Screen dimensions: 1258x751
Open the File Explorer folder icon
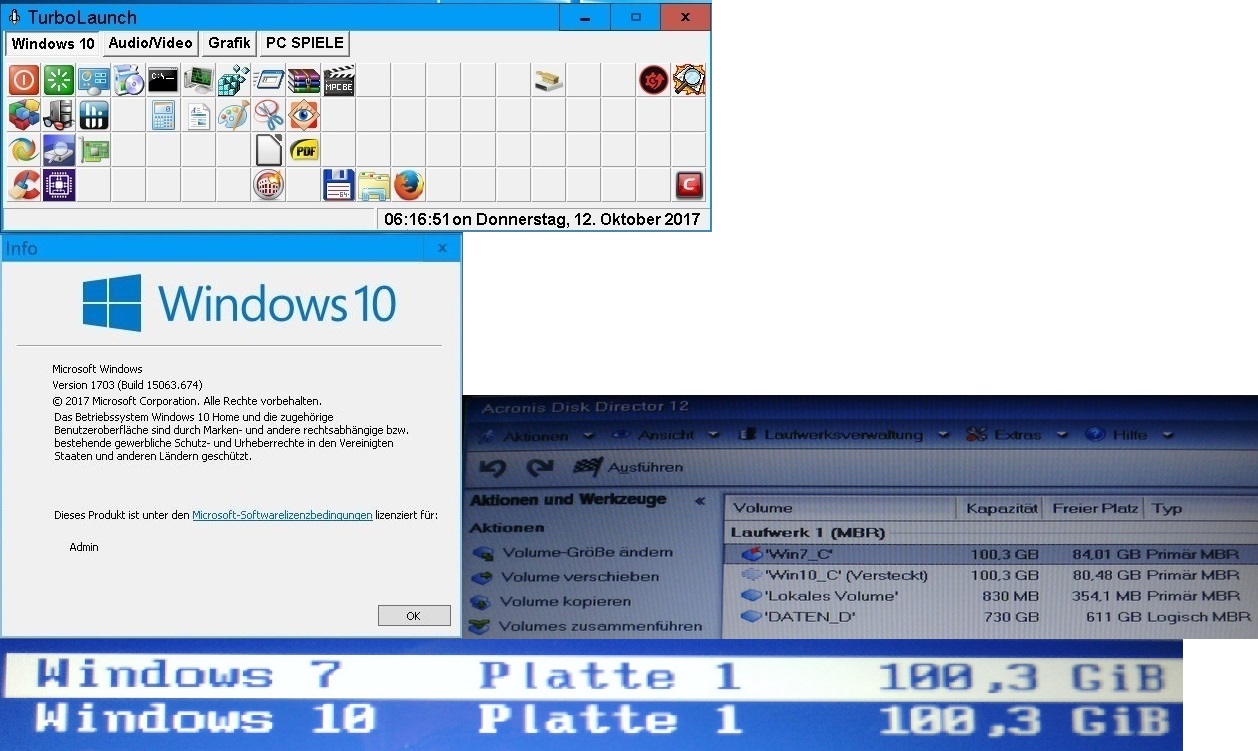point(373,185)
